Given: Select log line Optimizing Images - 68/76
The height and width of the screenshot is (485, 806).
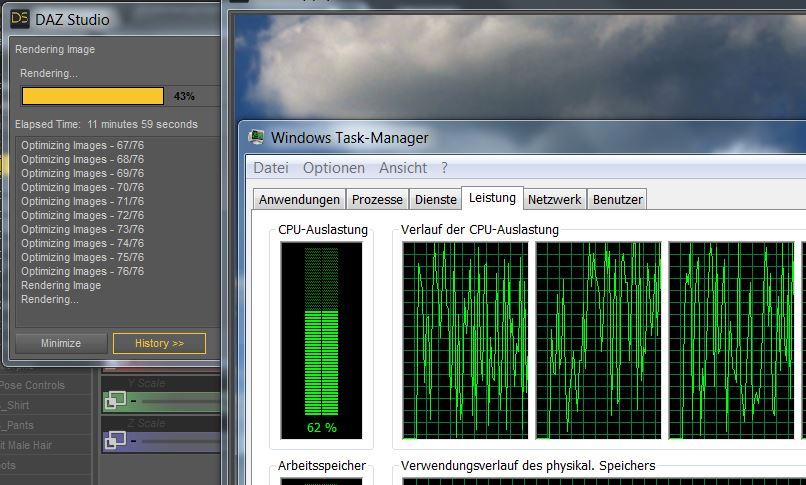Looking at the screenshot, I should 82,159.
